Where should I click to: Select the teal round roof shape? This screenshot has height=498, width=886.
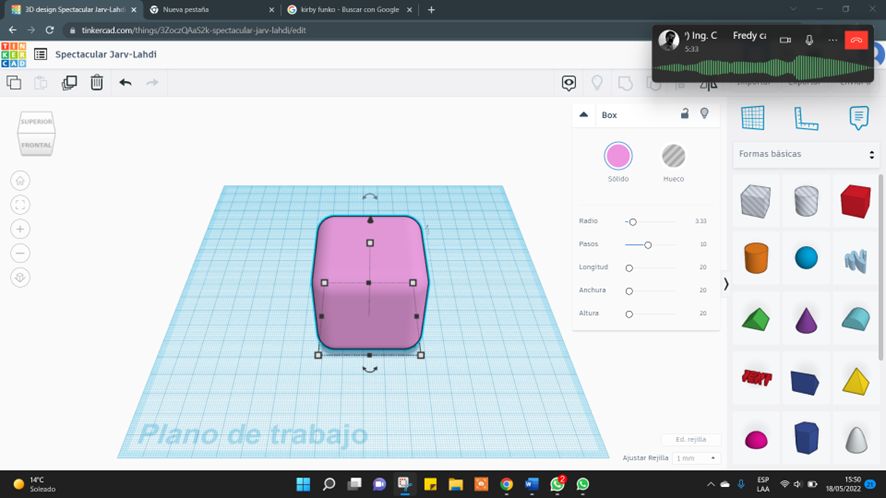855,319
